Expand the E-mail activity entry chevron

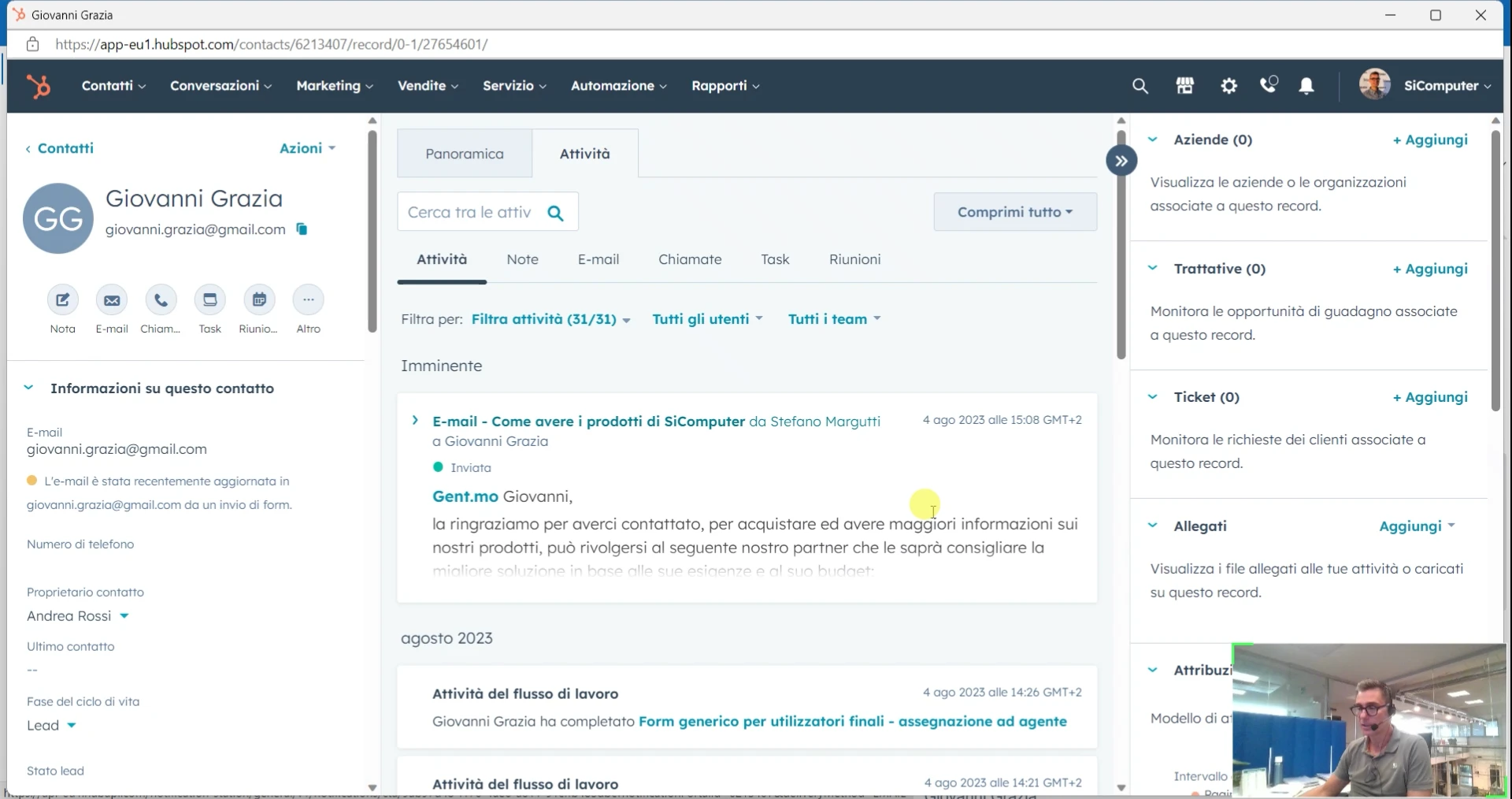point(415,421)
